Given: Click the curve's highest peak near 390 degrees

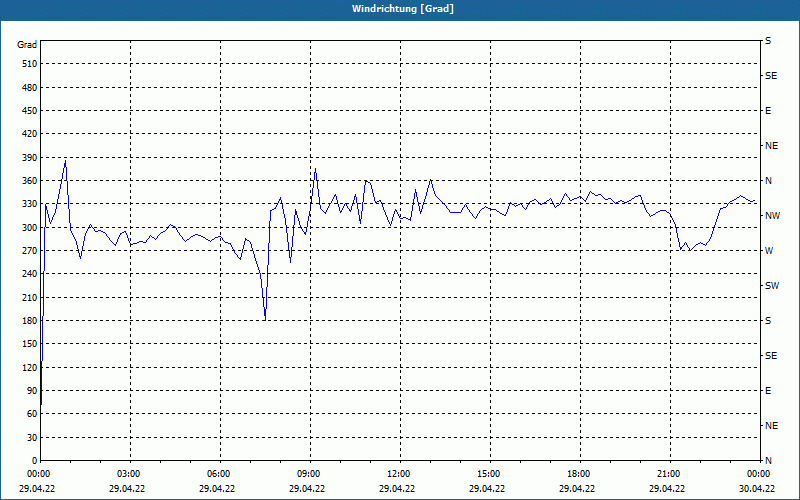Looking at the screenshot, I should pyautogui.click(x=65, y=161).
